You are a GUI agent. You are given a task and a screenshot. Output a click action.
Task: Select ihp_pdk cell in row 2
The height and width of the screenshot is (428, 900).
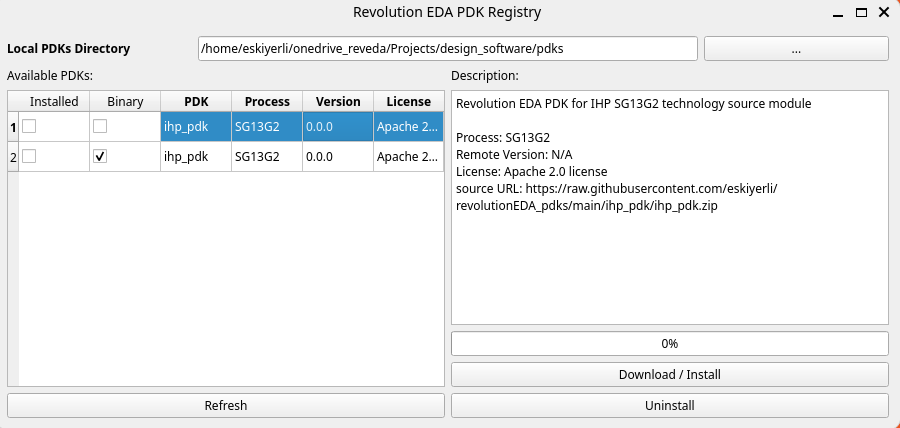click(196, 157)
